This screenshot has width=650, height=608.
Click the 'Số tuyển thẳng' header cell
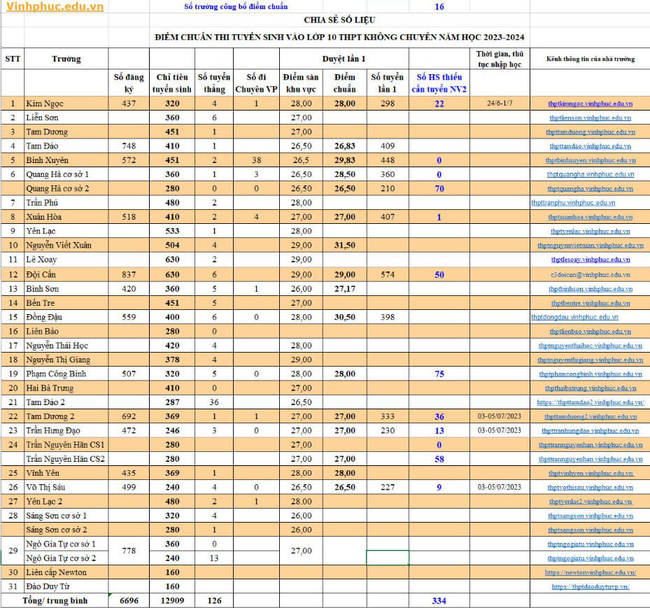tap(214, 83)
